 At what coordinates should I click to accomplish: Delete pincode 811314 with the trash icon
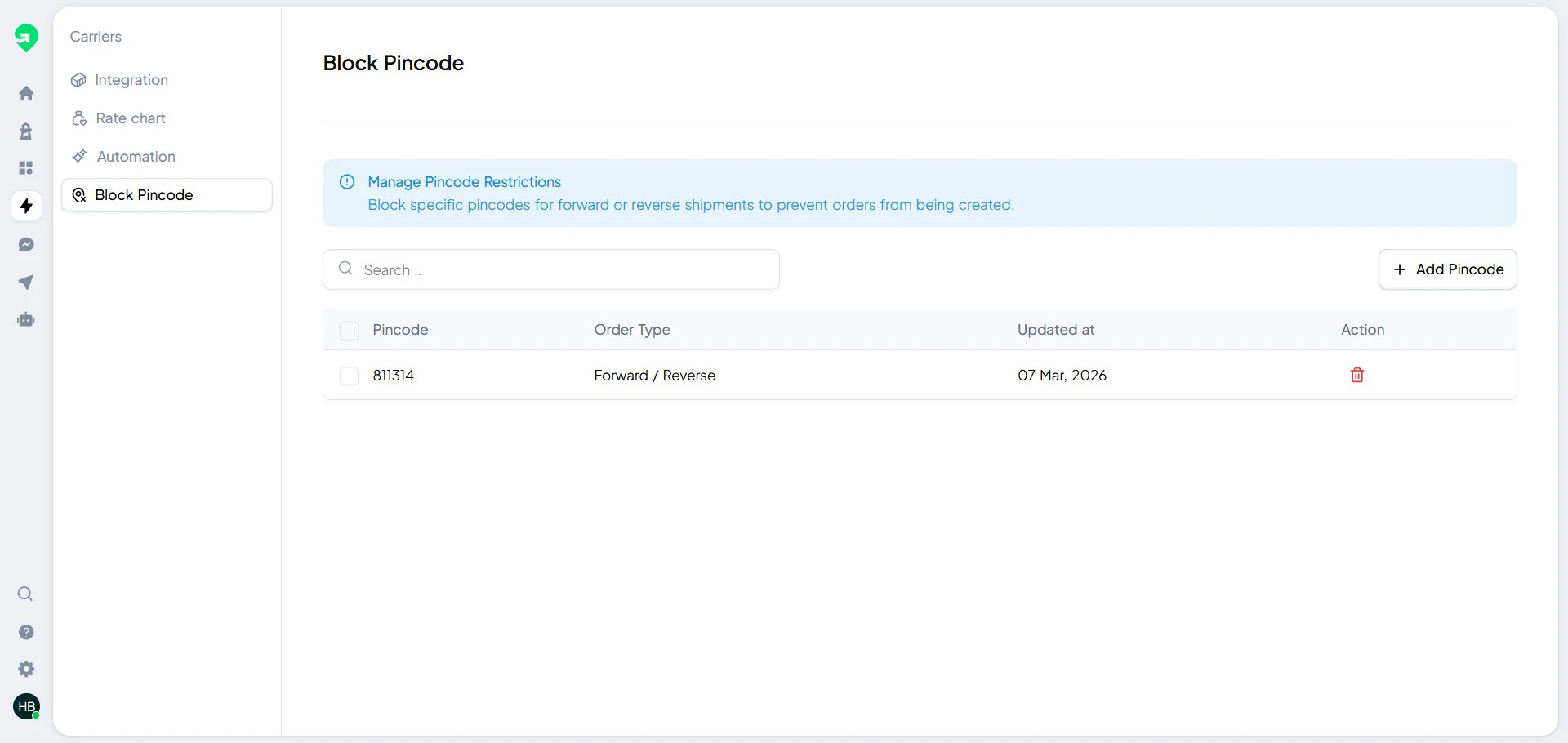[x=1356, y=375]
